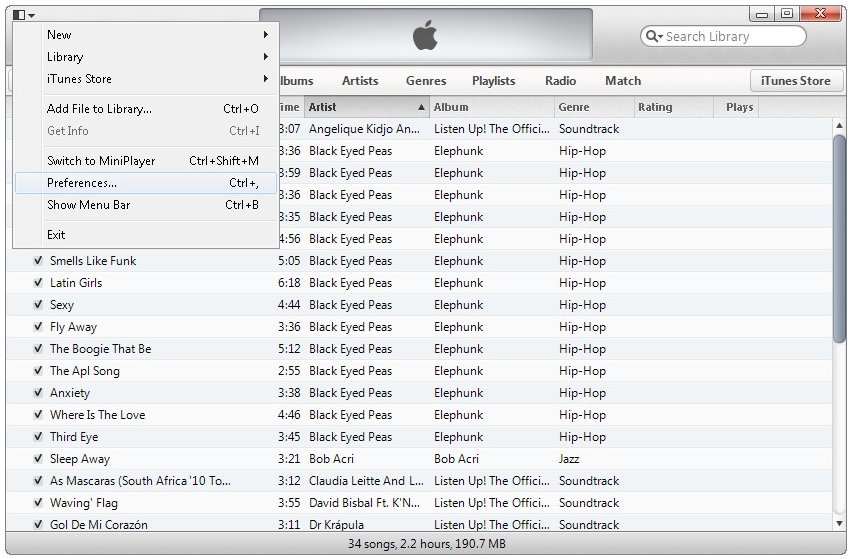Toggle the Third Eye checkbox

click(x=38, y=437)
